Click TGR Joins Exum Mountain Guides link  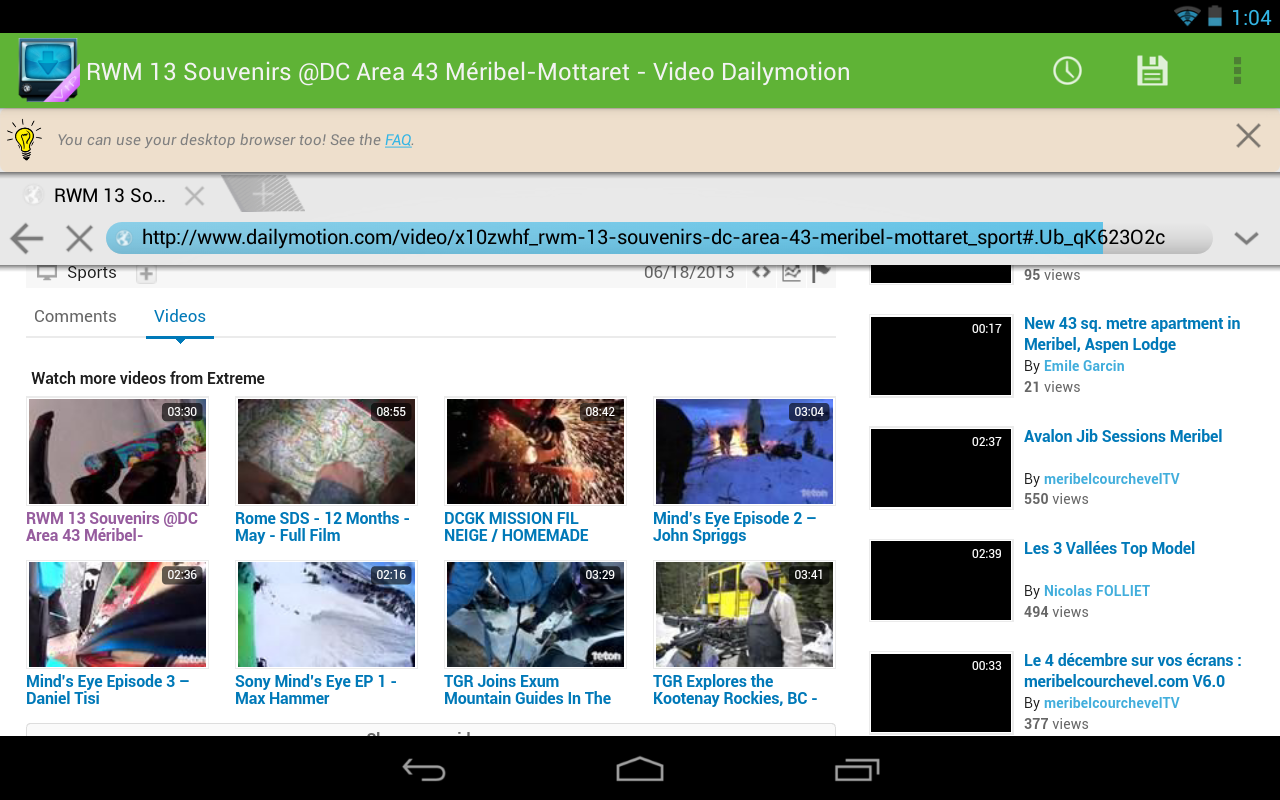tap(527, 690)
